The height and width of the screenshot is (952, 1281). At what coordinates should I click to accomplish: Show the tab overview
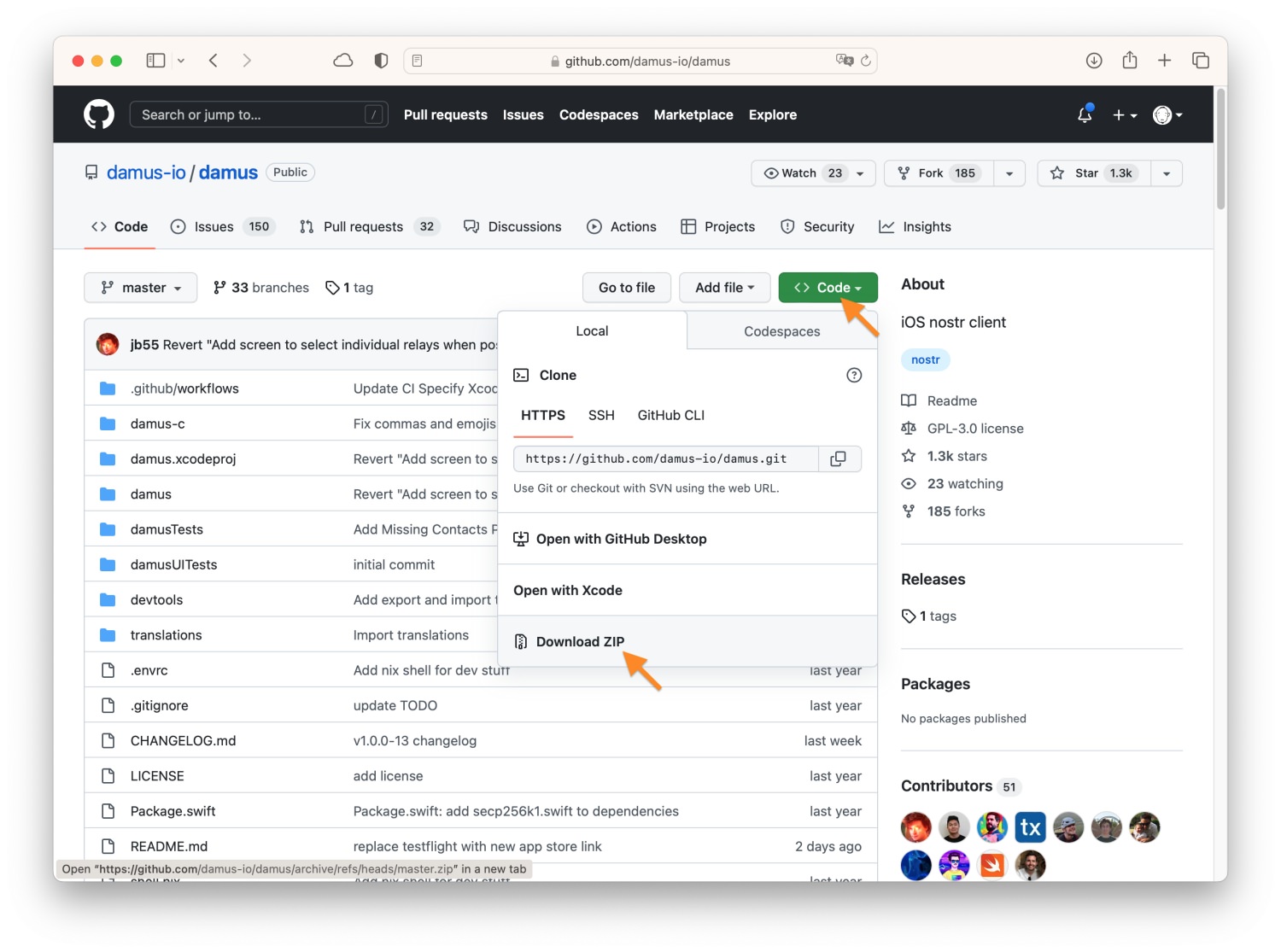pyautogui.click(x=1201, y=61)
